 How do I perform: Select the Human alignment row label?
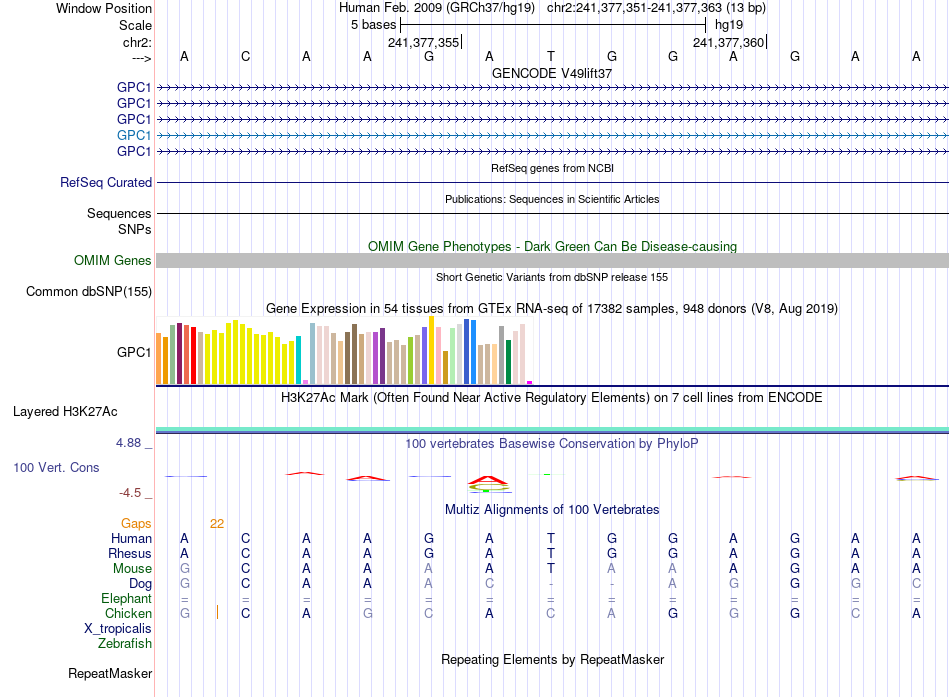(x=131, y=539)
